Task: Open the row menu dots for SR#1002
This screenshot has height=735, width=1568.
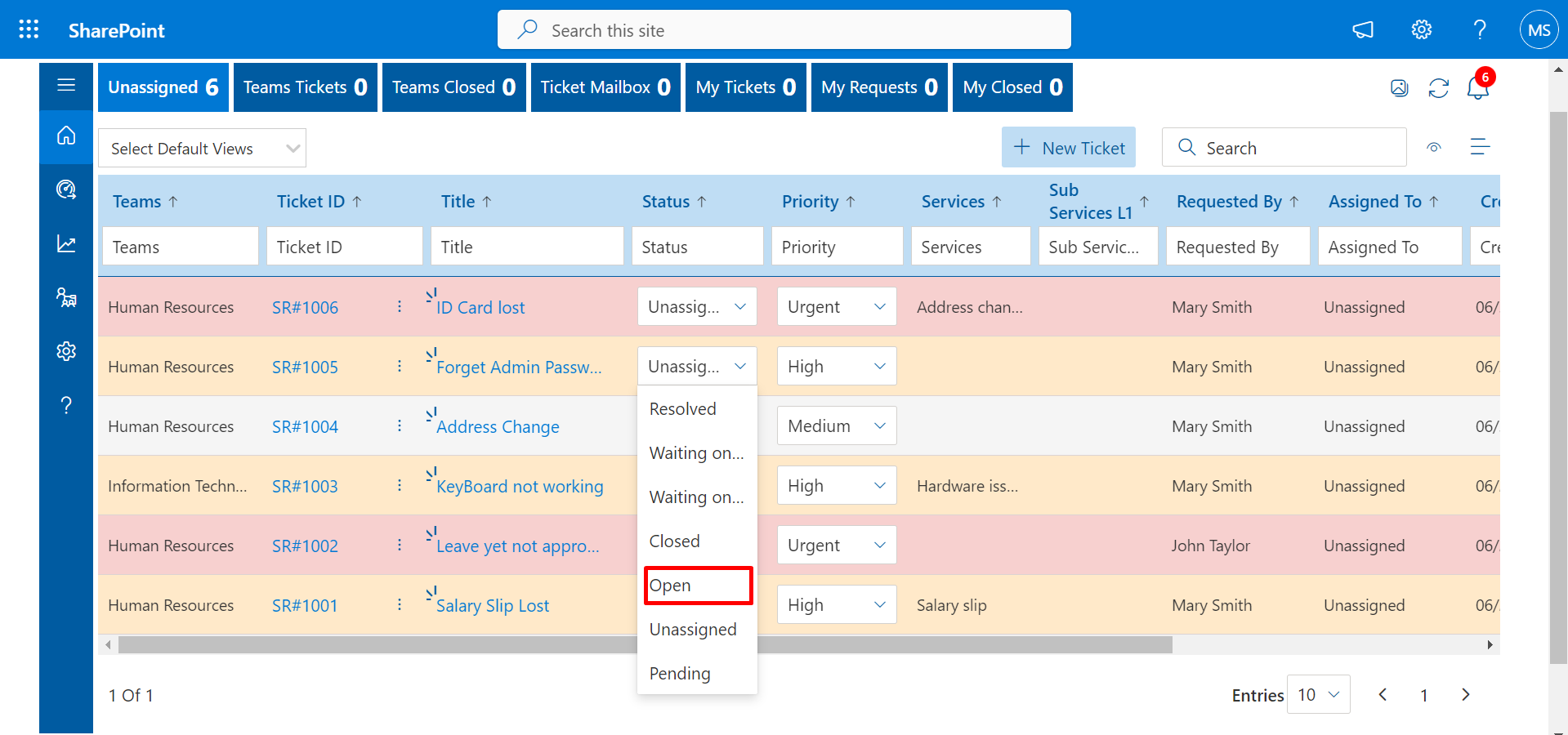Action: click(400, 545)
